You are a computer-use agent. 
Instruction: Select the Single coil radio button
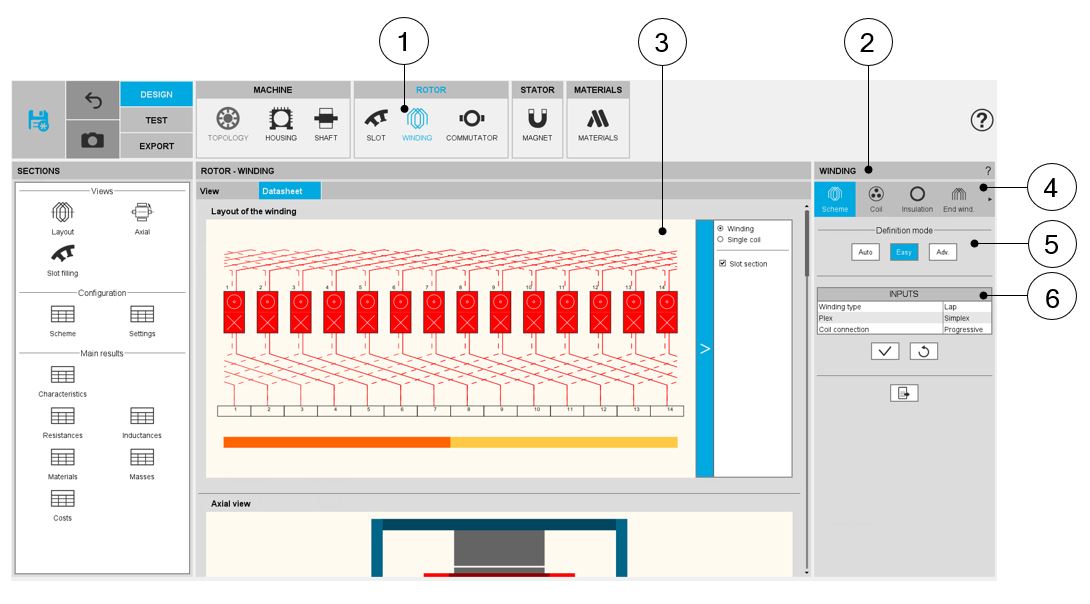pyautogui.click(x=720, y=239)
